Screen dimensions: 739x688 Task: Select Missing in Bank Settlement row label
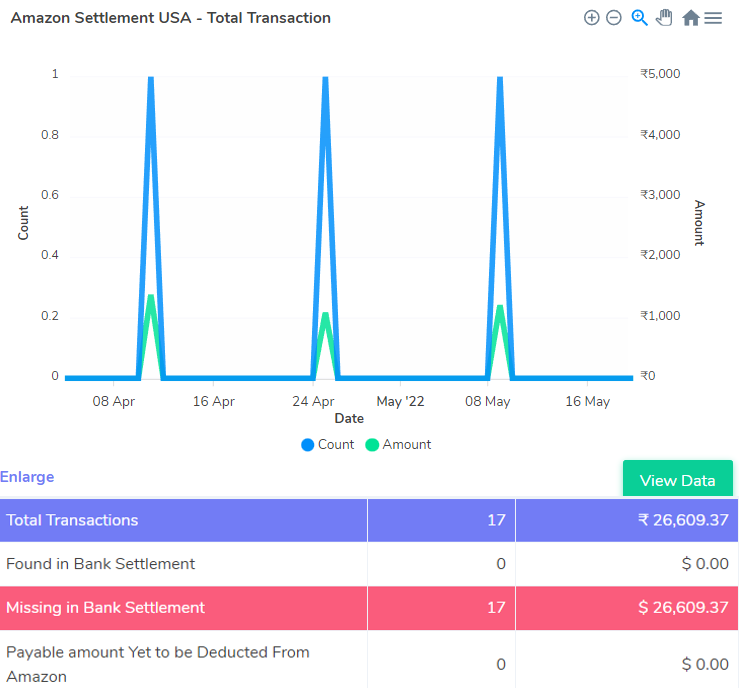(106, 607)
